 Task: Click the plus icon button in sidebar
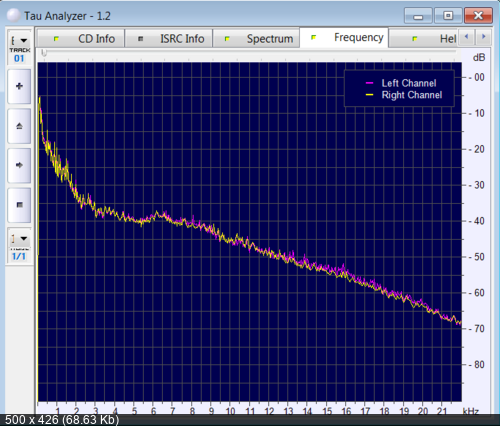pyautogui.click(x=19, y=86)
